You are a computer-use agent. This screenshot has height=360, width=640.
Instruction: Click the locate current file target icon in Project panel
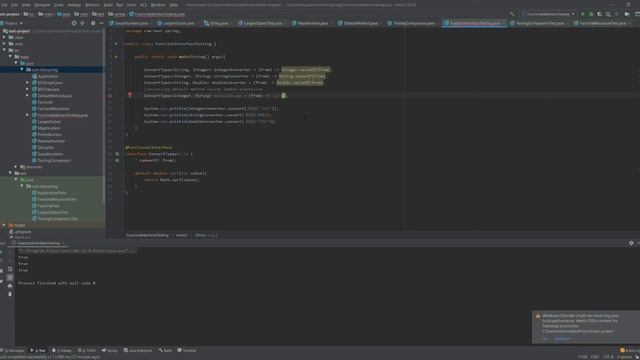[74, 23]
